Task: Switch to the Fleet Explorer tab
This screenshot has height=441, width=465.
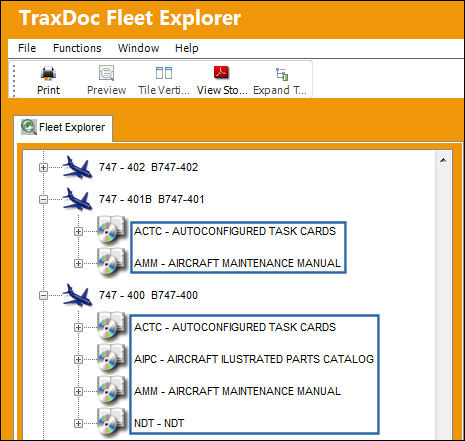Action: [63, 128]
